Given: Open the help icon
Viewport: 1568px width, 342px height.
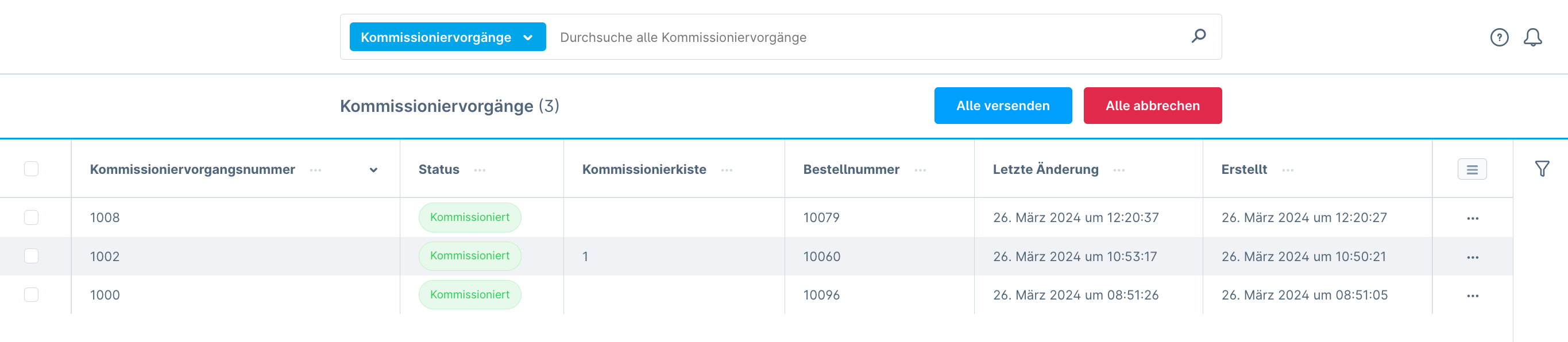Looking at the screenshot, I should 1500,37.
